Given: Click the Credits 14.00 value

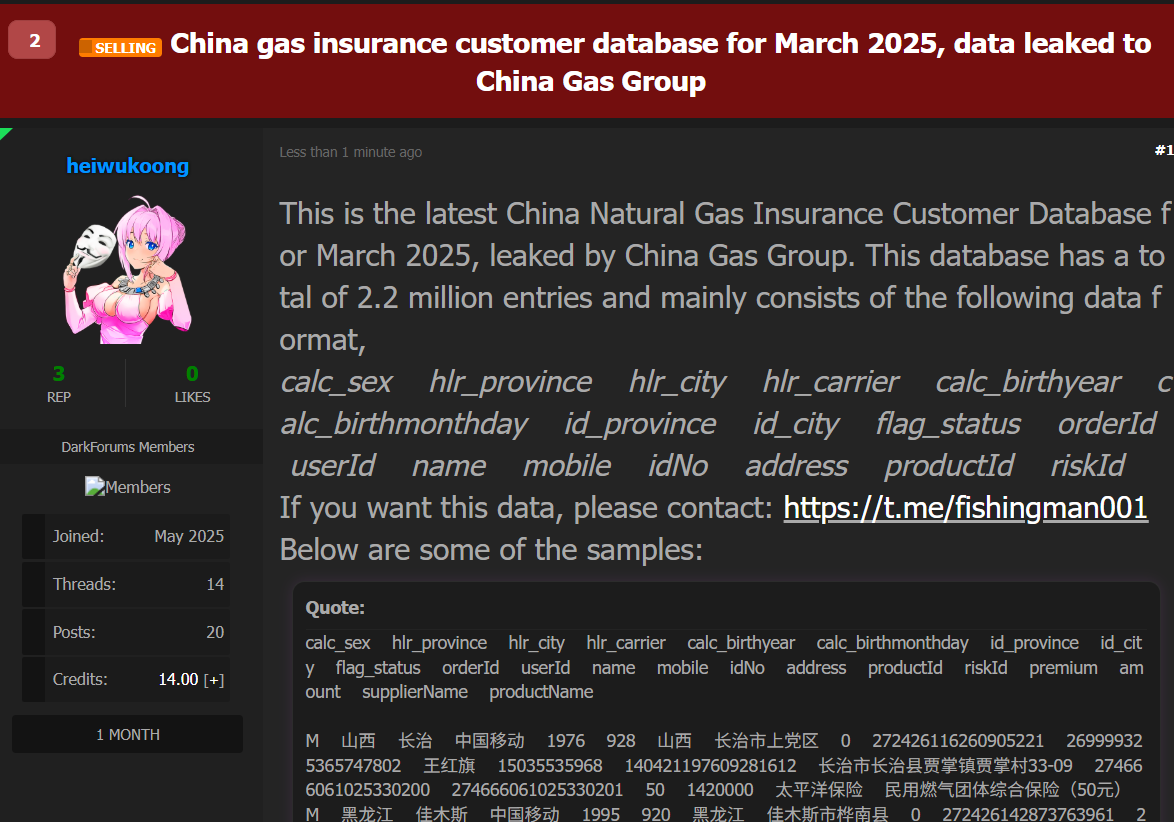Looking at the screenshot, I should click(x=178, y=680).
